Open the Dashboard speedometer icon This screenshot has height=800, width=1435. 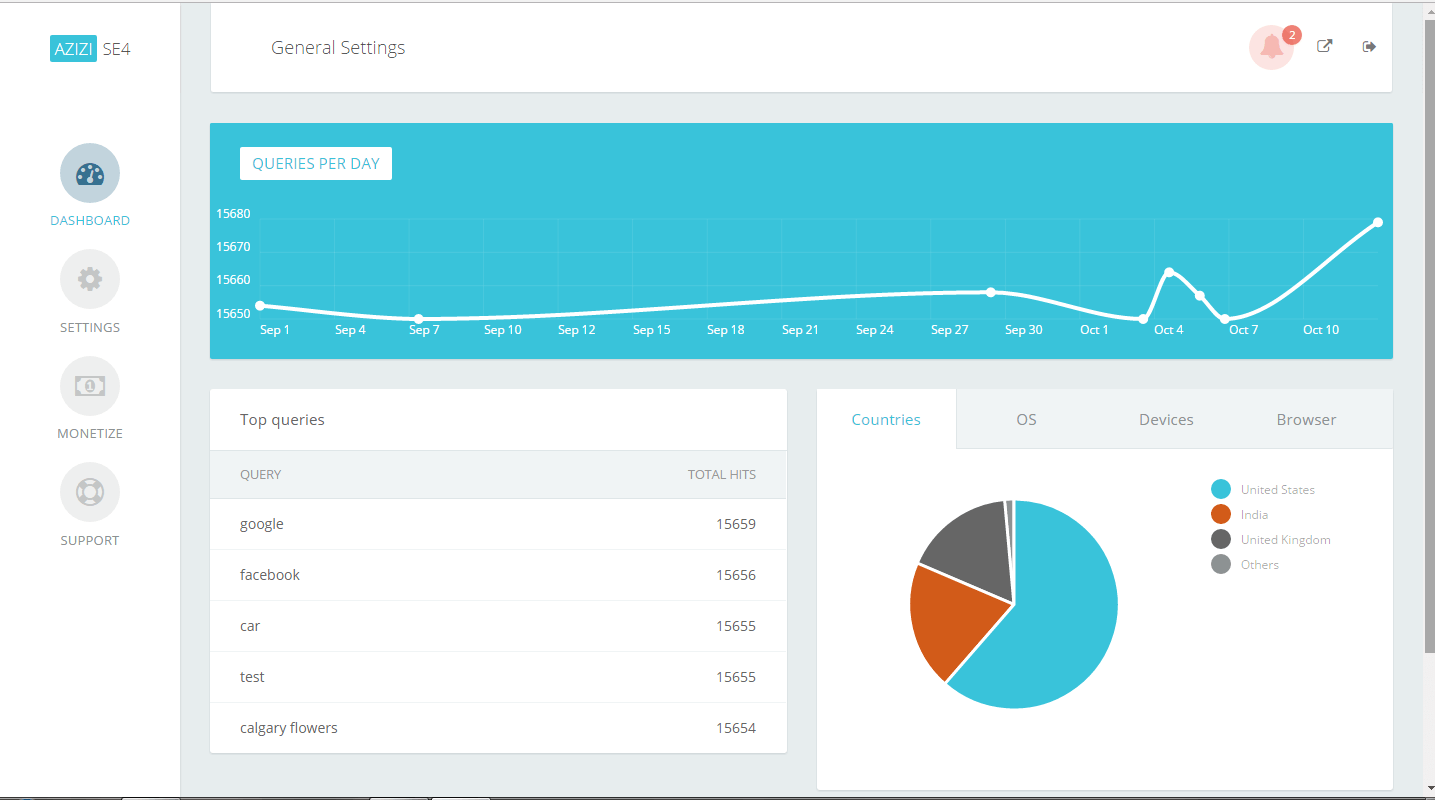[x=89, y=172]
